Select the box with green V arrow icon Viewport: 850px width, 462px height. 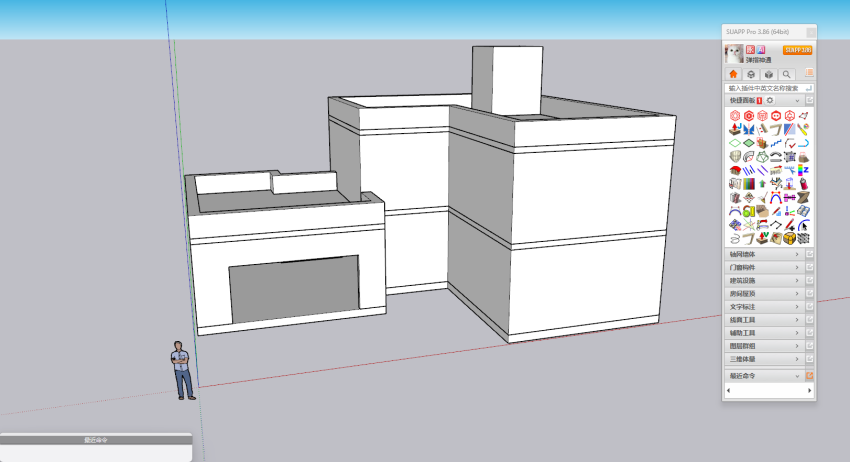762,239
